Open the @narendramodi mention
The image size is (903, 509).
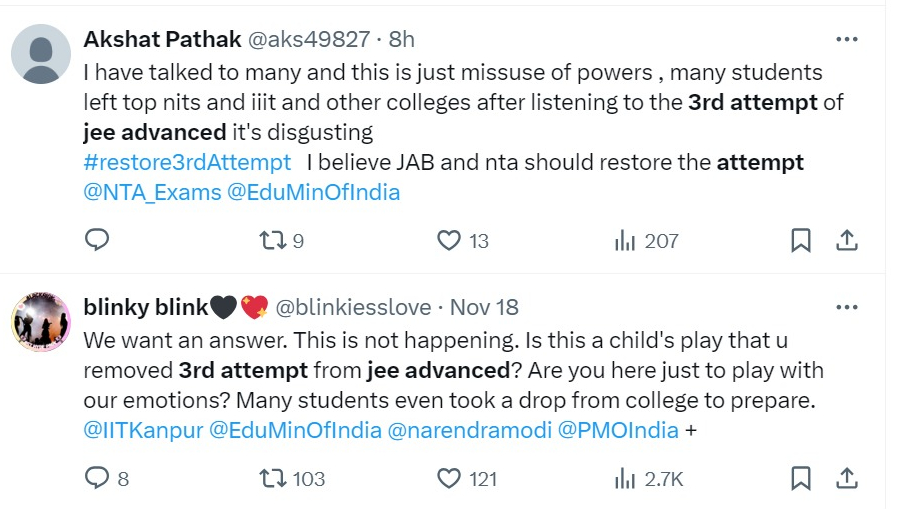[466, 431]
